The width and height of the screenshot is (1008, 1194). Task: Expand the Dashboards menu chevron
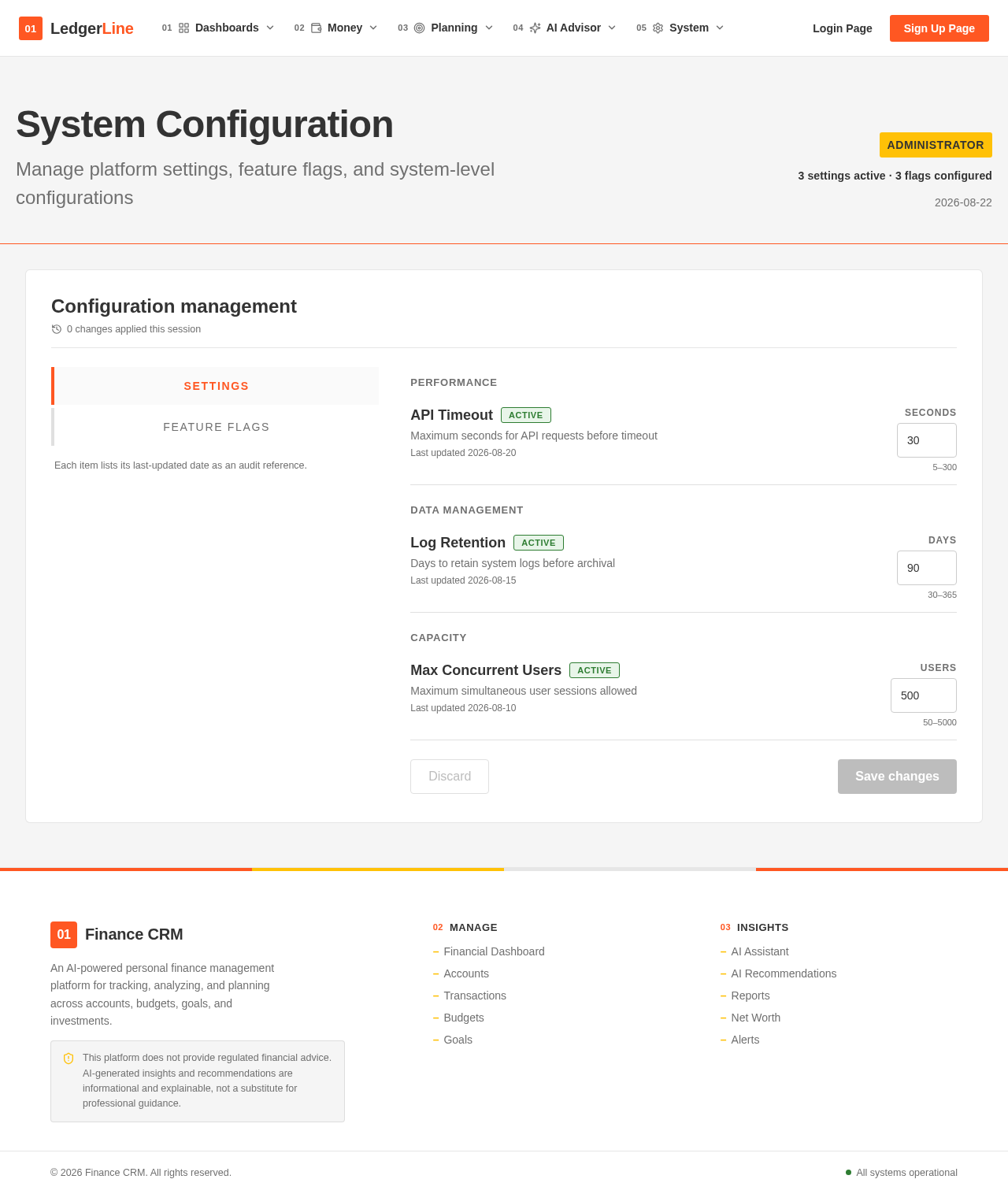click(270, 28)
